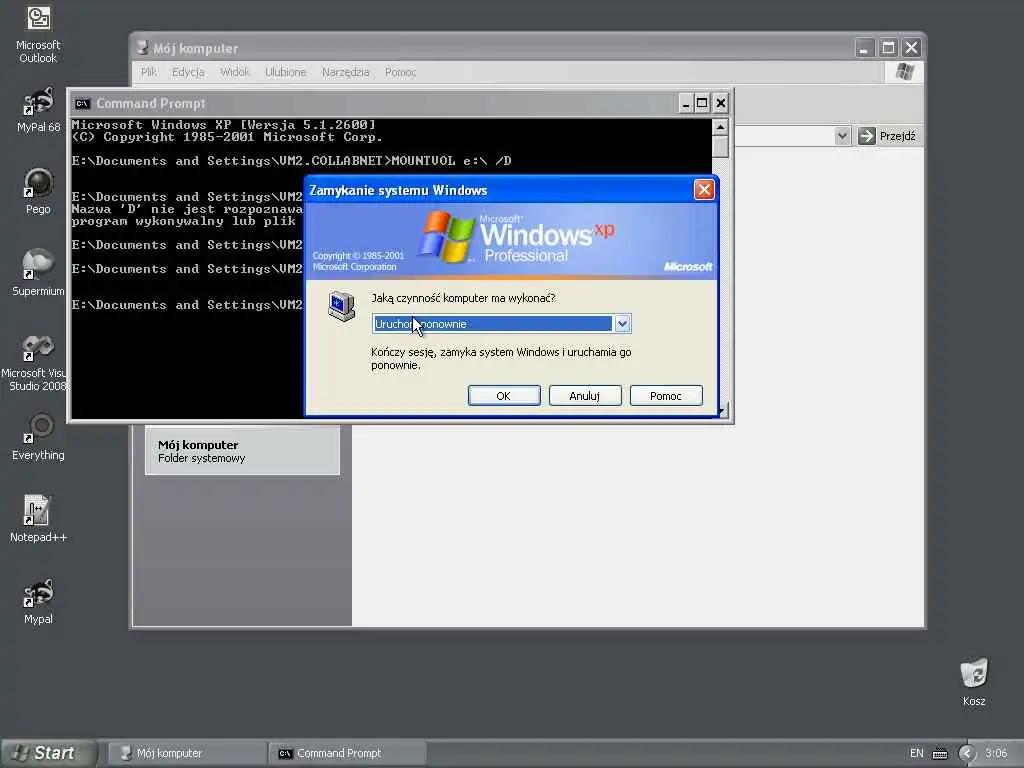Image resolution: width=1024 pixels, height=768 pixels.
Task: Click Windows flag logo in Mój komputer toolbar
Action: pos(905,72)
